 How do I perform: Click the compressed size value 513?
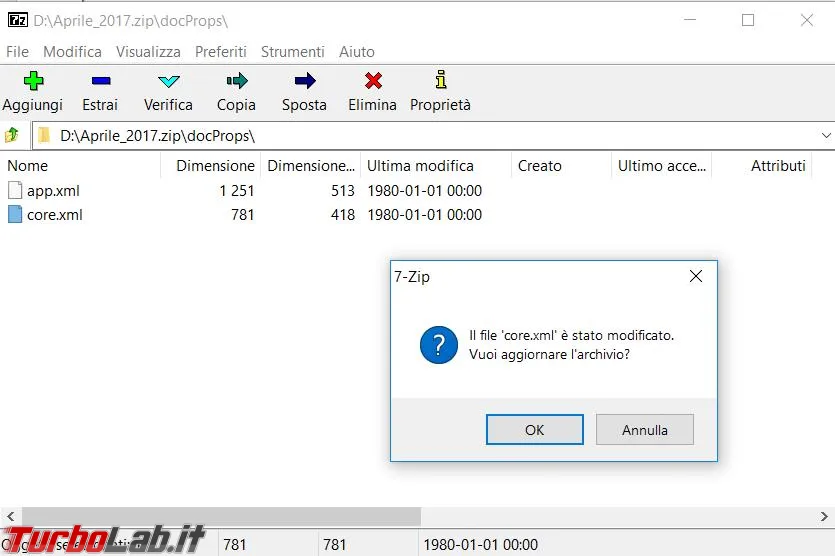[x=342, y=191]
